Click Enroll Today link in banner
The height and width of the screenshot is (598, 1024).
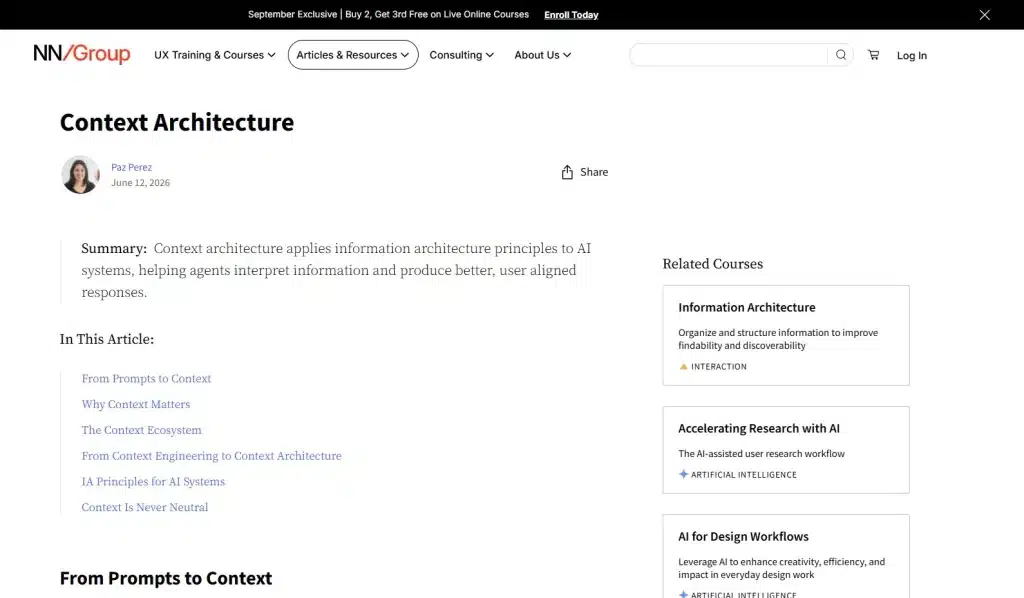pyautogui.click(x=571, y=14)
